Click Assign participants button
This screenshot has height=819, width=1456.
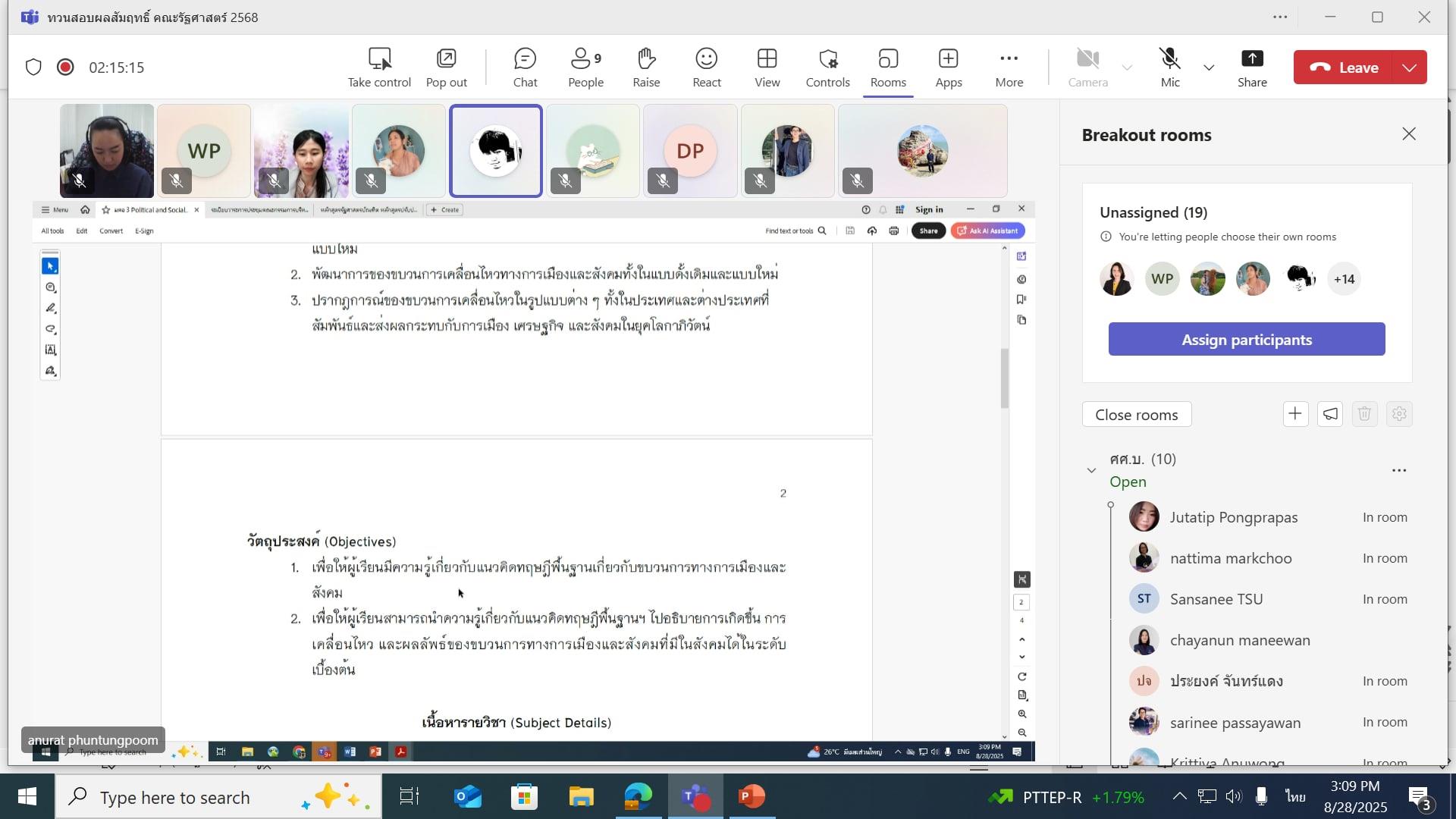coord(1246,339)
